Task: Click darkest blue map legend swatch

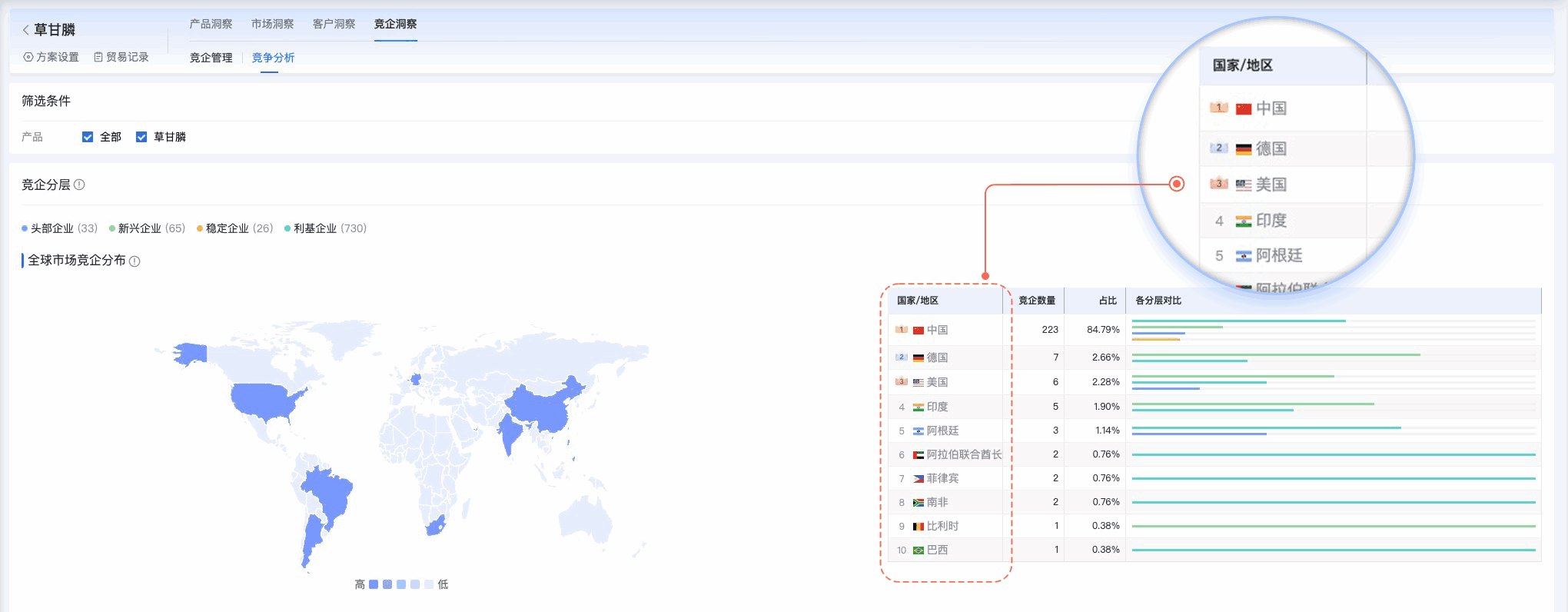Action: (374, 584)
